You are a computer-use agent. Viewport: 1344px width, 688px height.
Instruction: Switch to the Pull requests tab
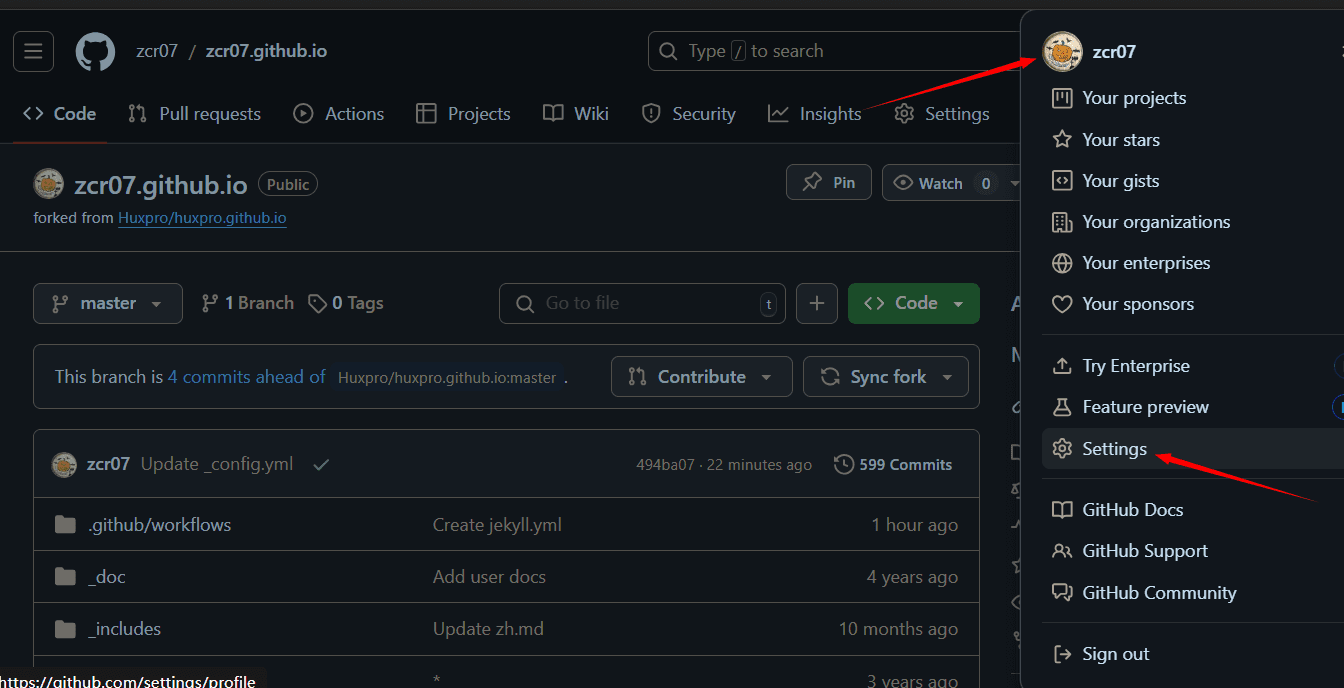[x=194, y=114]
